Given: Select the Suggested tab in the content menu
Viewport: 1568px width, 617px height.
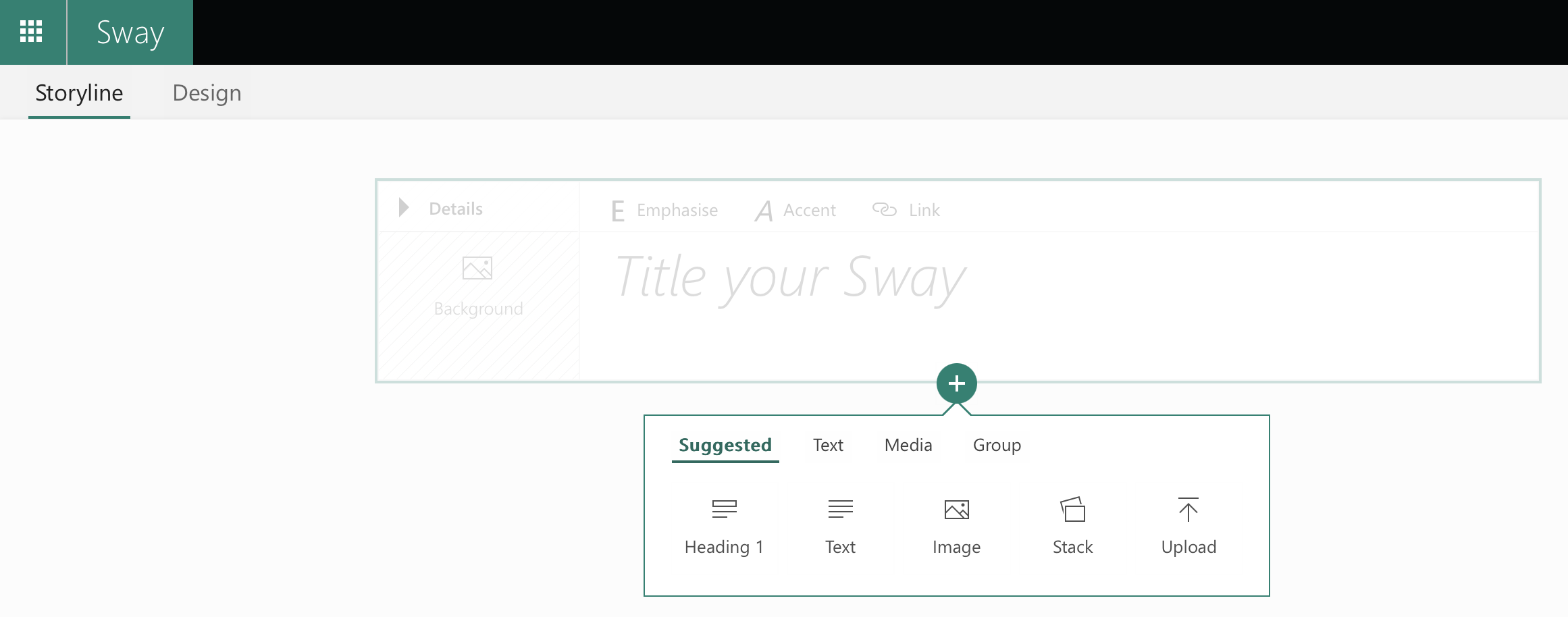Looking at the screenshot, I should [x=725, y=446].
